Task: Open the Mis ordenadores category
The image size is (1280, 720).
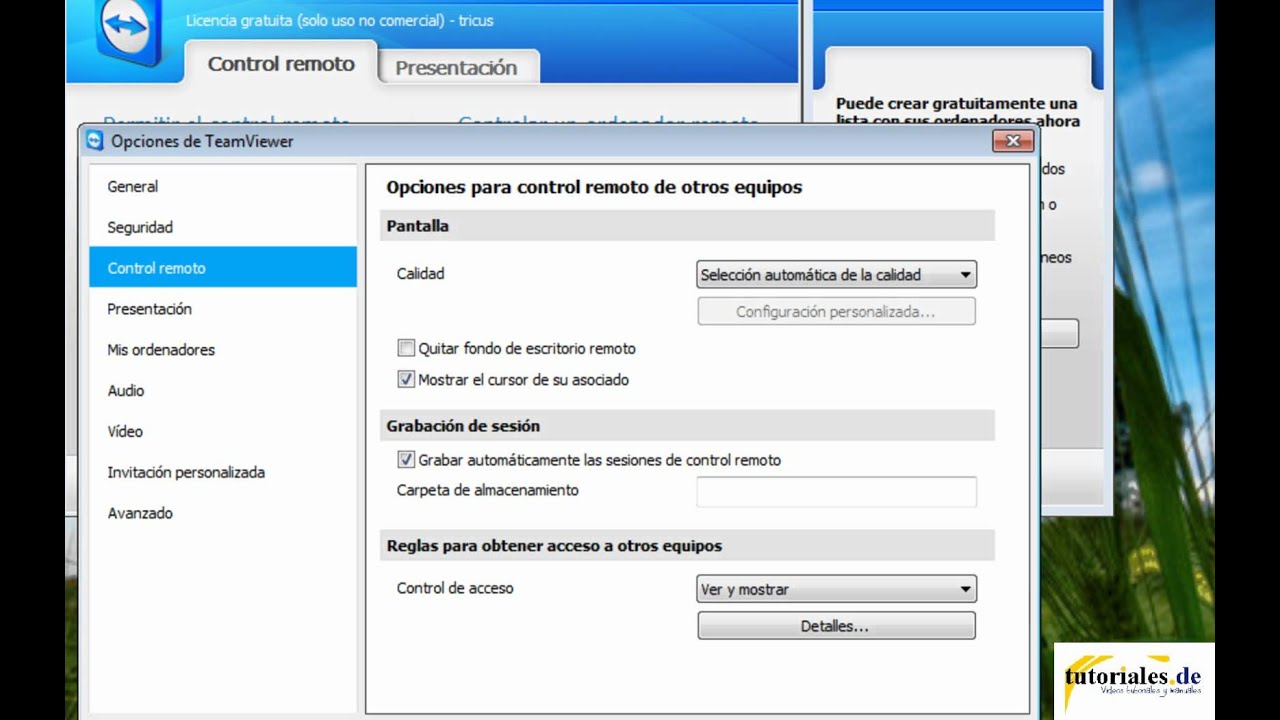Action: pyautogui.click(x=223, y=350)
